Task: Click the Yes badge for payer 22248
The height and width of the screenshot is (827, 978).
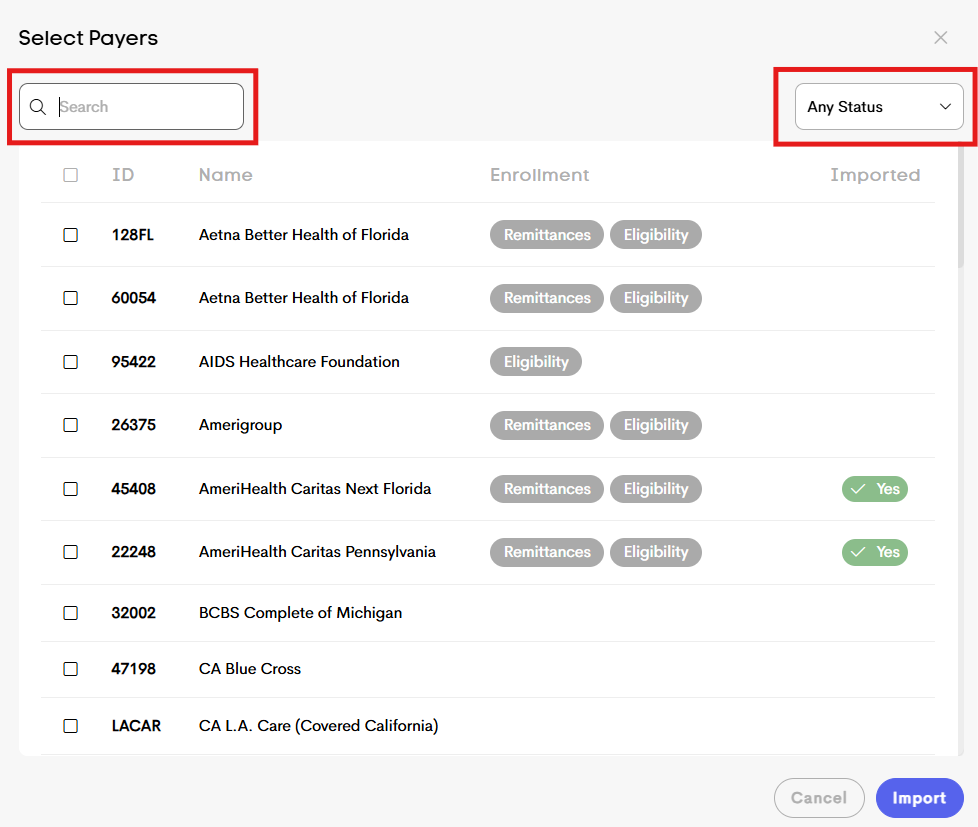Action: tap(875, 552)
